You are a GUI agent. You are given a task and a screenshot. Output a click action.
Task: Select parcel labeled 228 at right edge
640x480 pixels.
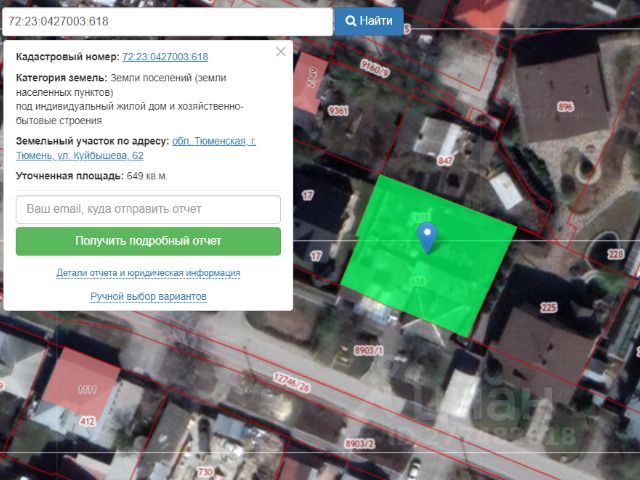pyautogui.click(x=615, y=254)
